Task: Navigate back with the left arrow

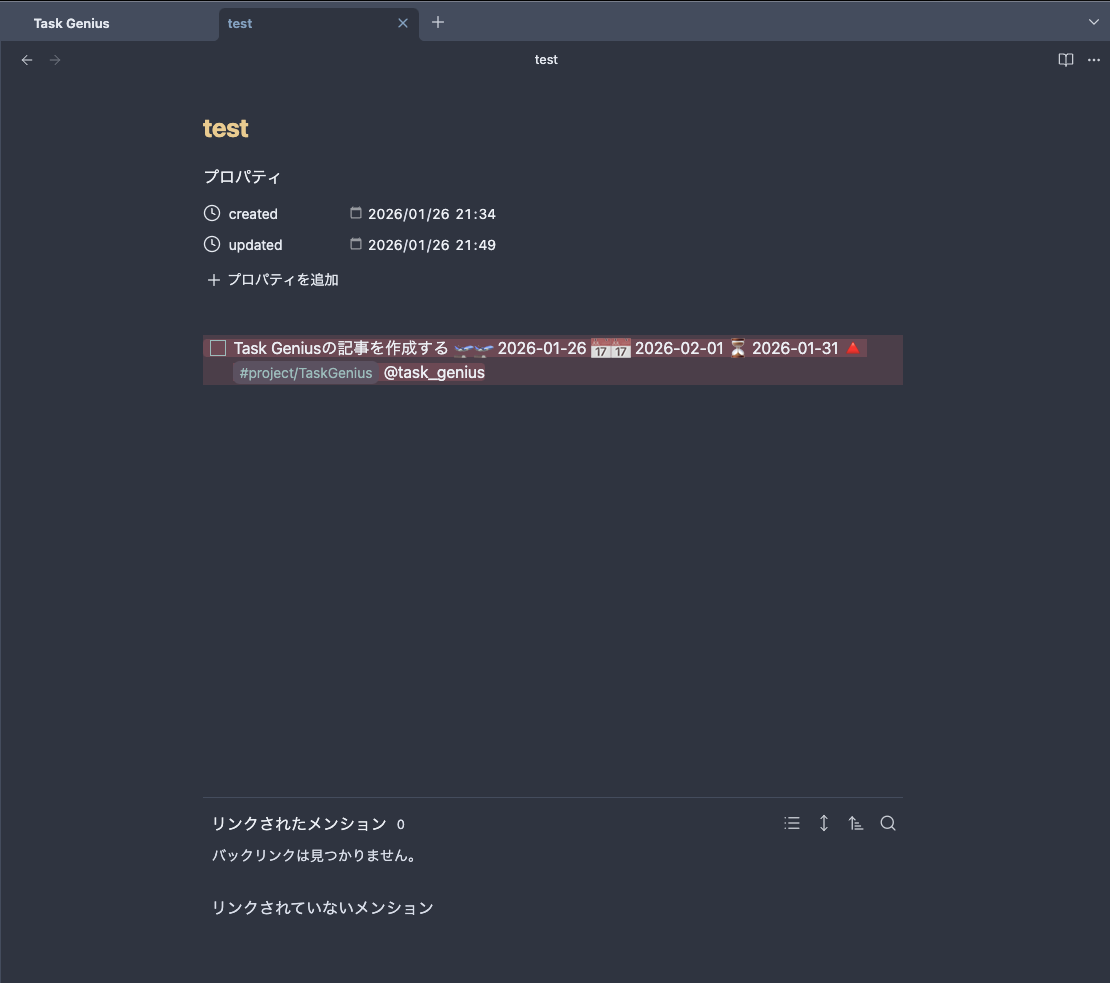Action: click(x=27, y=60)
